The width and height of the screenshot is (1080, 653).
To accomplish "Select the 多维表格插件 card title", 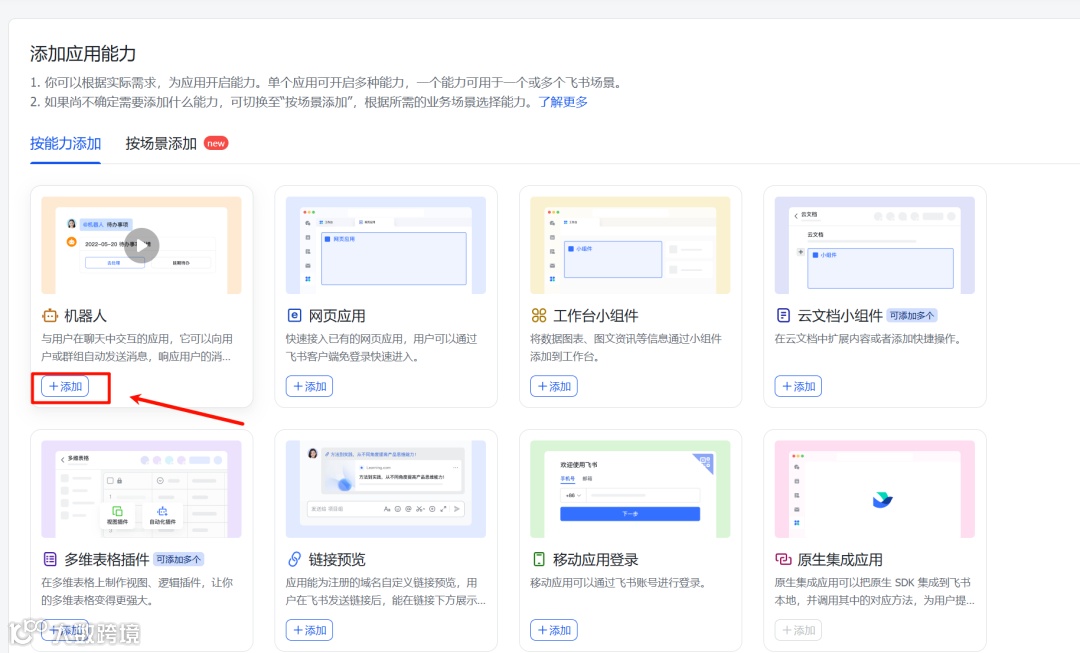I will point(107,559).
